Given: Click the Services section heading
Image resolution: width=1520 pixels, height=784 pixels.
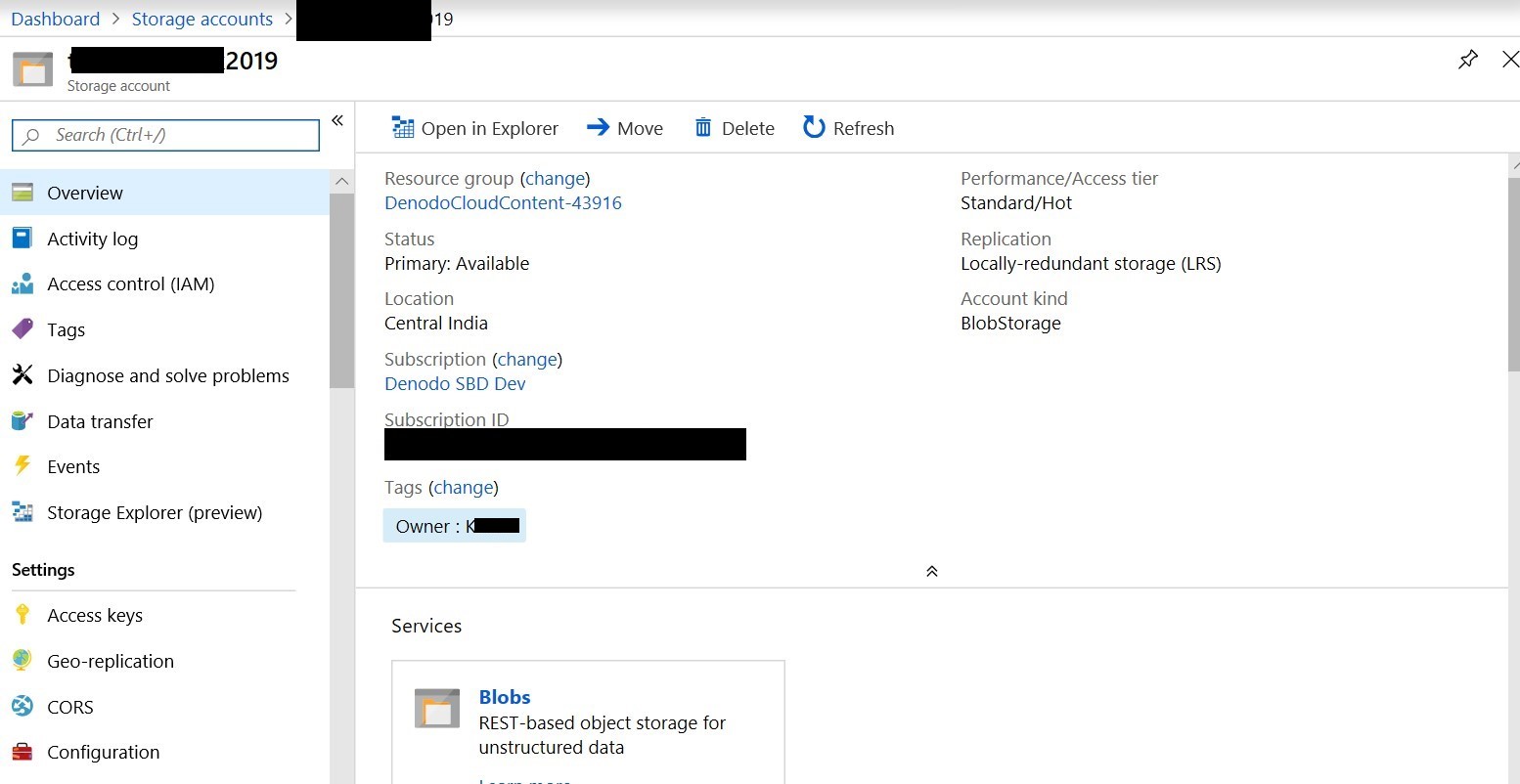Looking at the screenshot, I should click(426, 626).
